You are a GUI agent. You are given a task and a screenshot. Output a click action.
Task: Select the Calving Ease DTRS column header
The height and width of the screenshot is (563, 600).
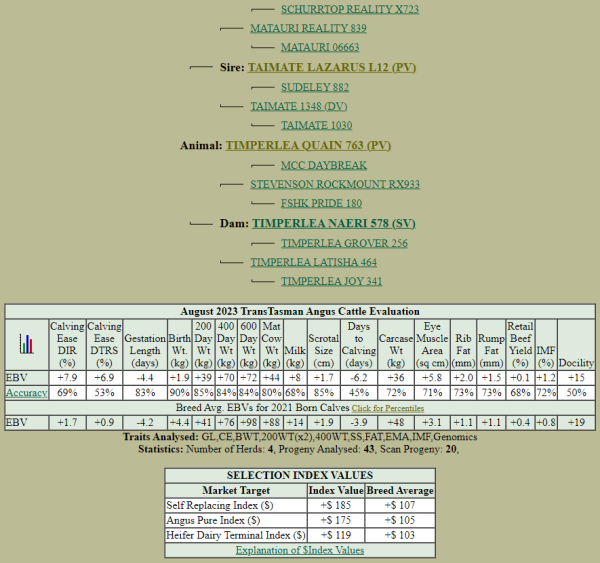coord(104,344)
